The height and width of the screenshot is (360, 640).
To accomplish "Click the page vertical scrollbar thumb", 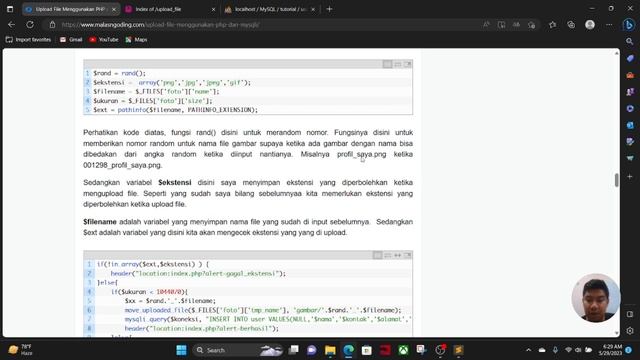I will tap(616, 180).
